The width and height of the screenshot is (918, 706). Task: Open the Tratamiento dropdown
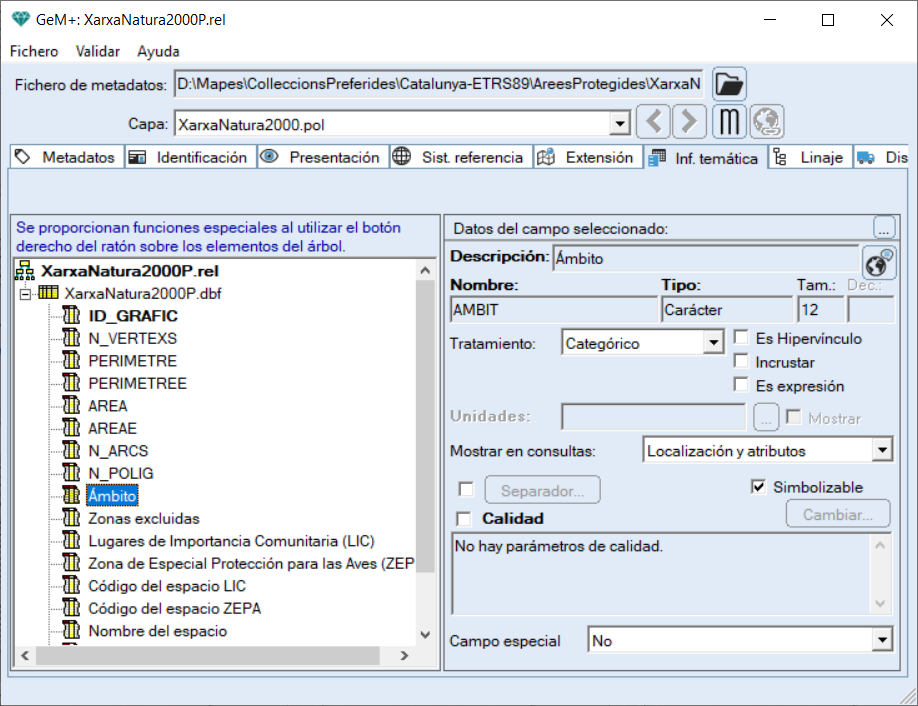pos(713,343)
